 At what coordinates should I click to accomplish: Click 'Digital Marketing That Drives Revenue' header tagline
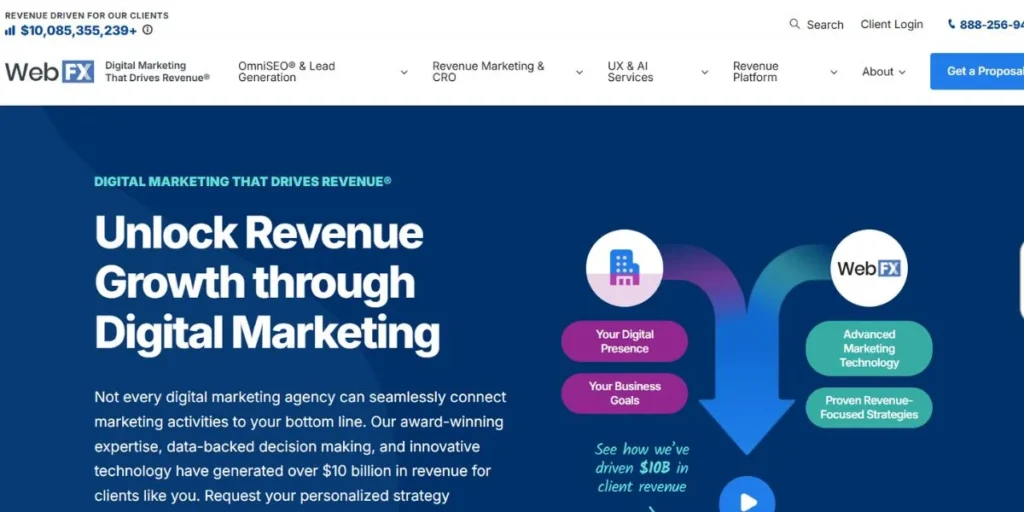[x=157, y=71]
